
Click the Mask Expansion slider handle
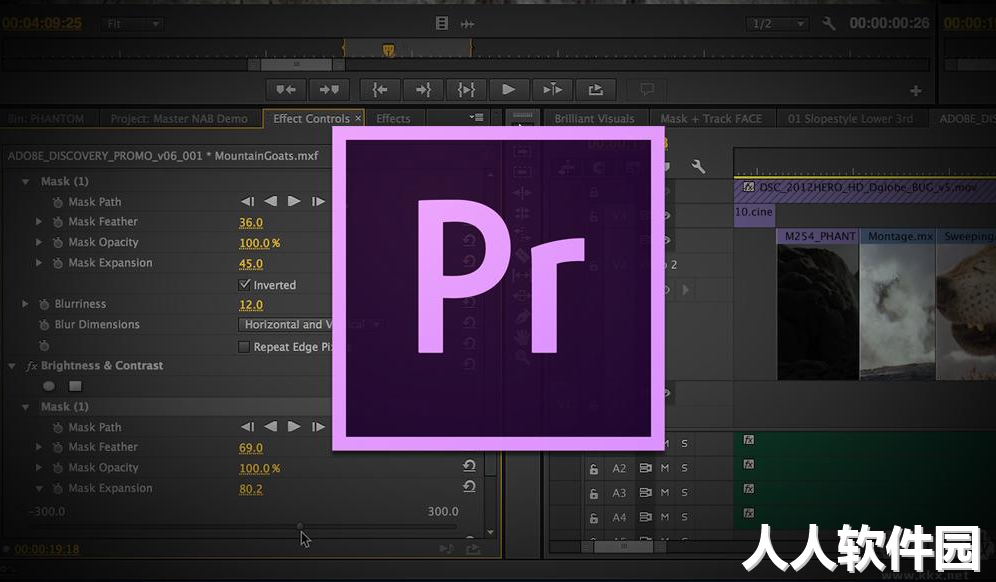pos(300,526)
